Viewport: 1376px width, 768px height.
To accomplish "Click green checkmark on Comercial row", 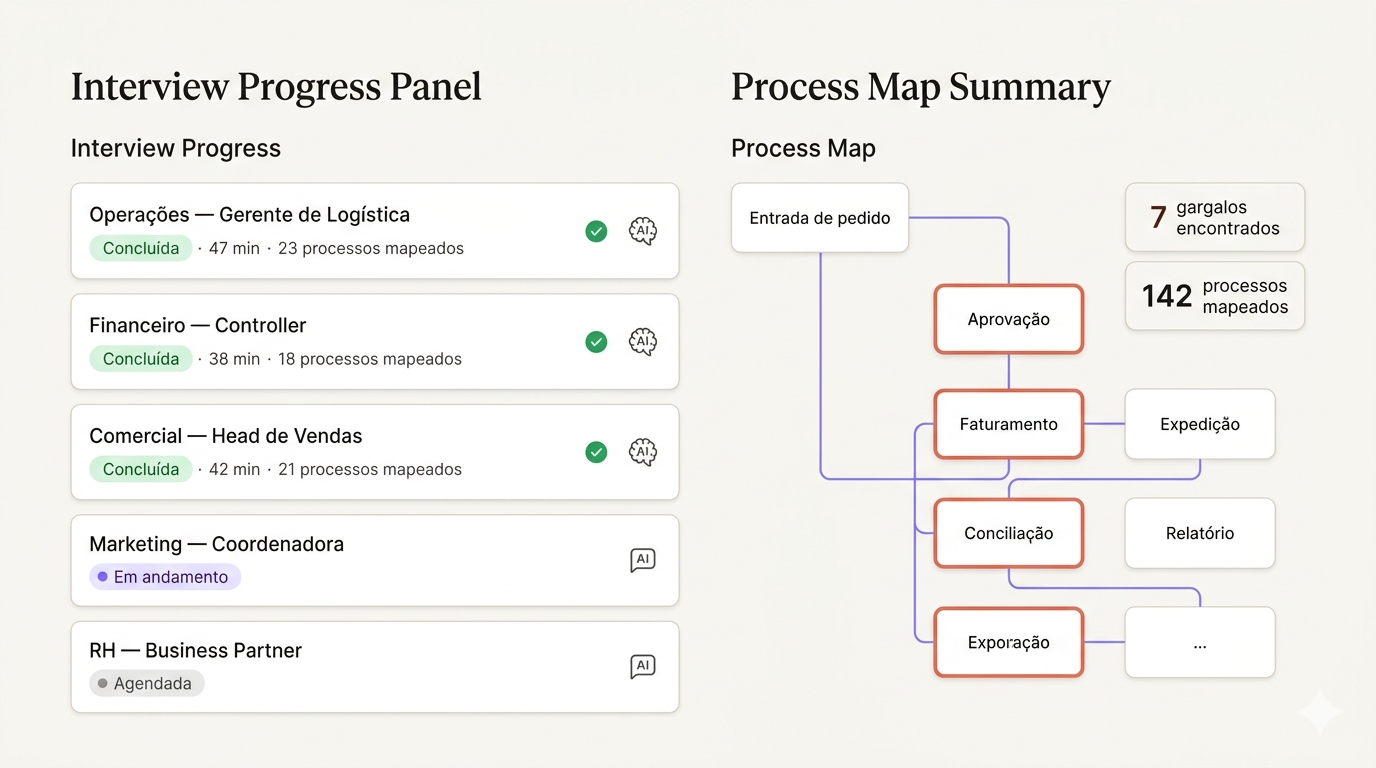I will [x=596, y=452].
